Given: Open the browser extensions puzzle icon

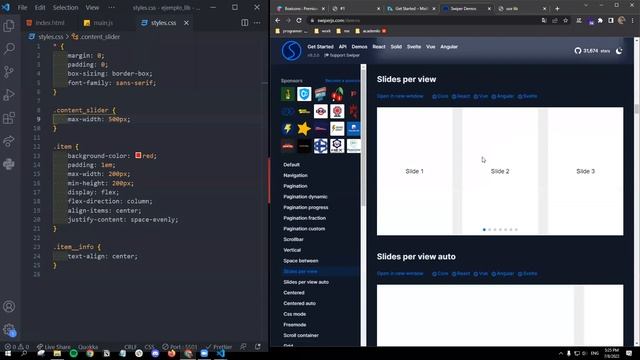Looking at the screenshot, I should [600, 20].
